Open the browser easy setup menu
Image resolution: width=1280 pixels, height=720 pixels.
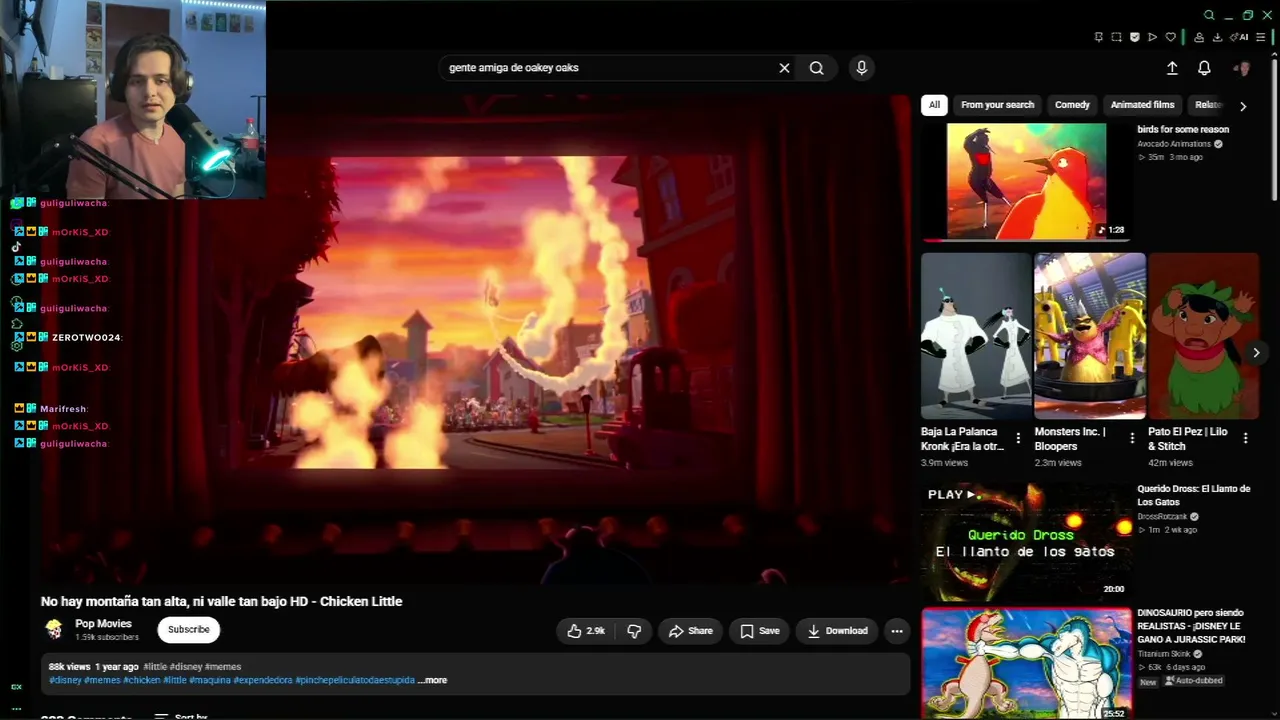click(x=1260, y=37)
